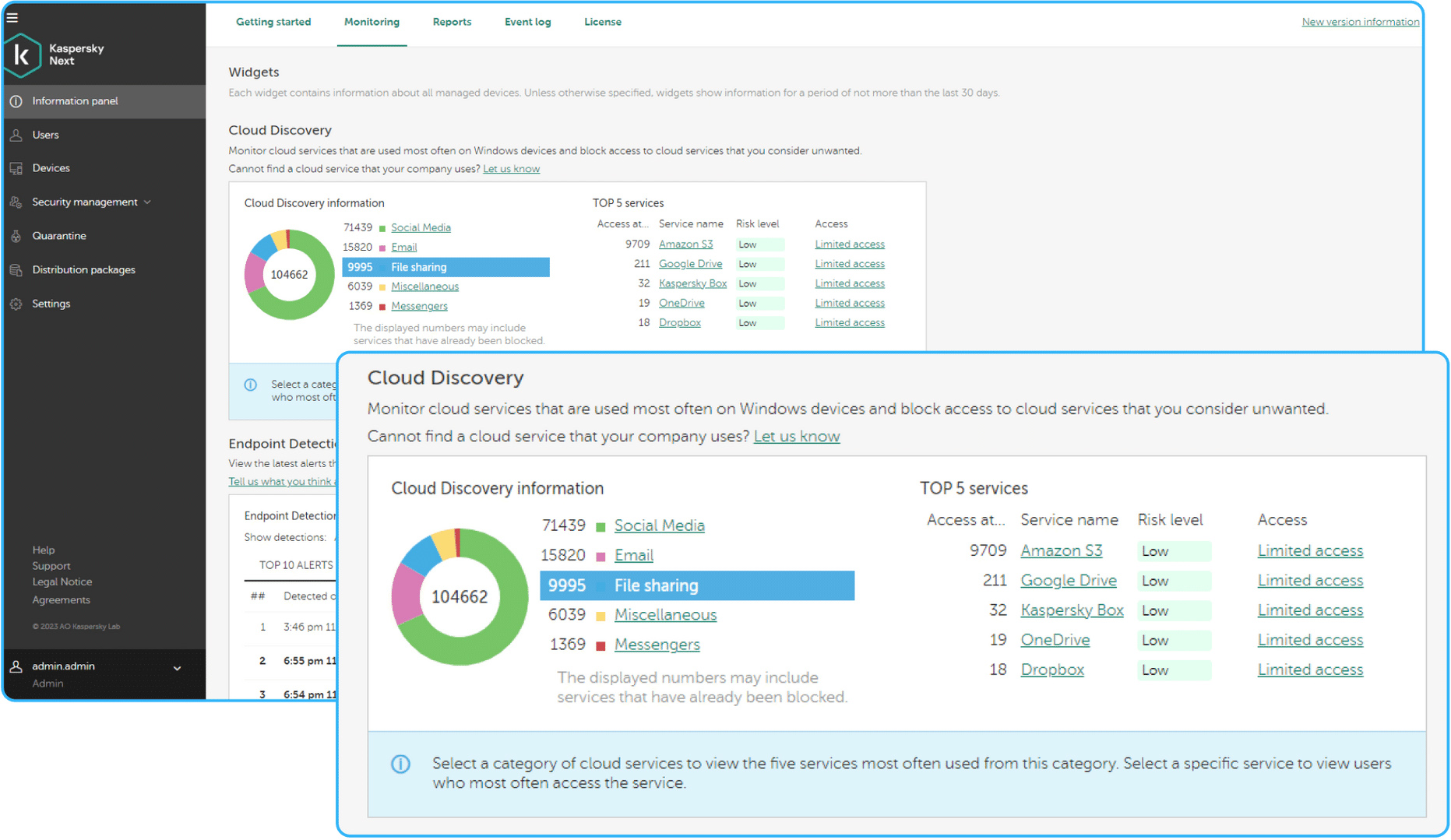
Task: Click the Amazon S3 service link
Action: (x=1061, y=550)
